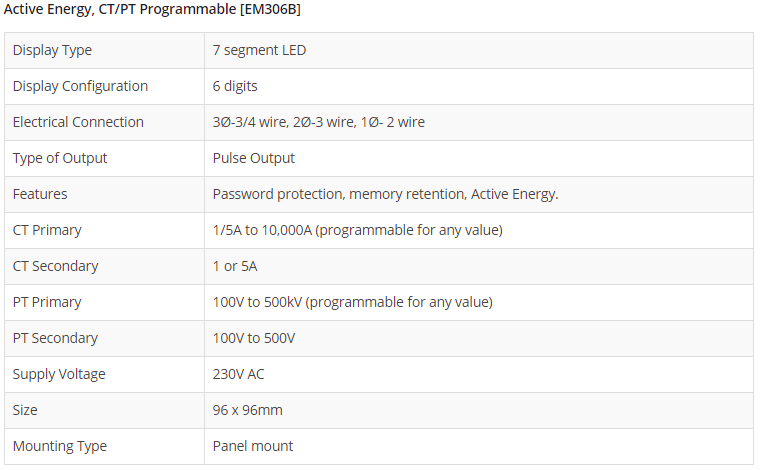Click the 96 x 96mm size value
Image resolution: width=761 pixels, height=470 pixels.
(247, 410)
